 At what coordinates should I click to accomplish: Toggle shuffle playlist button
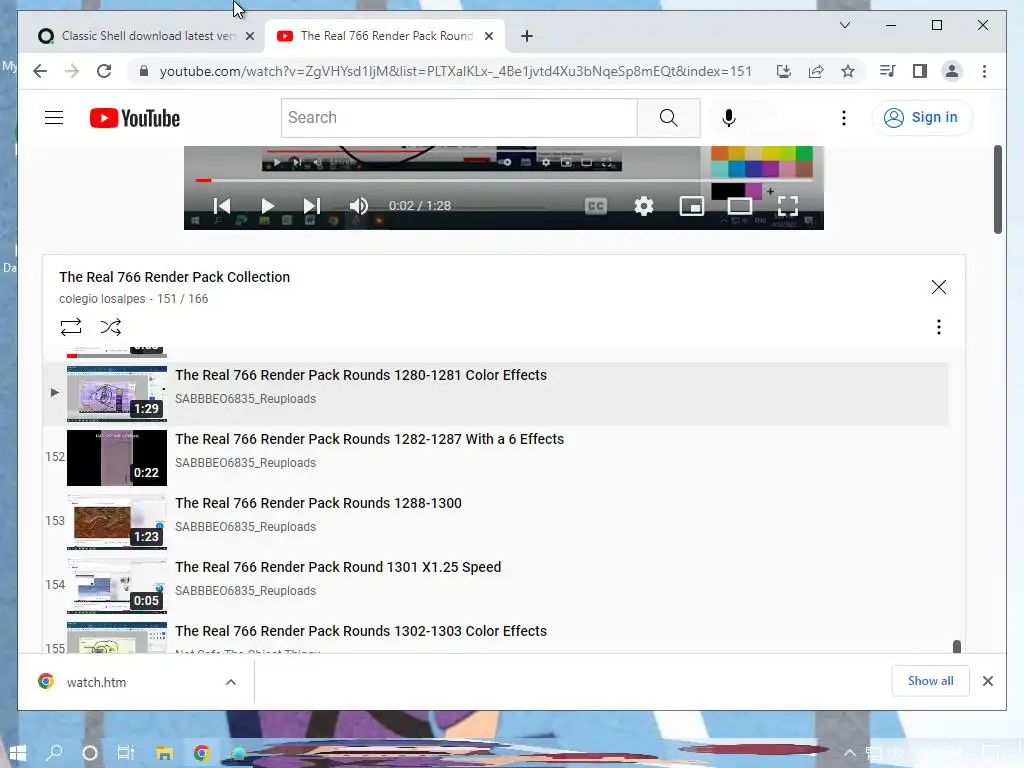point(110,327)
